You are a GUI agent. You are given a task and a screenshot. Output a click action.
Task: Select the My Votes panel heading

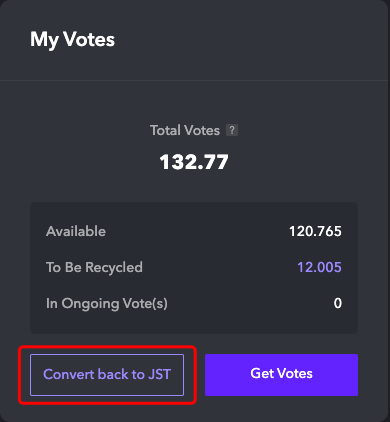[72, 40]
